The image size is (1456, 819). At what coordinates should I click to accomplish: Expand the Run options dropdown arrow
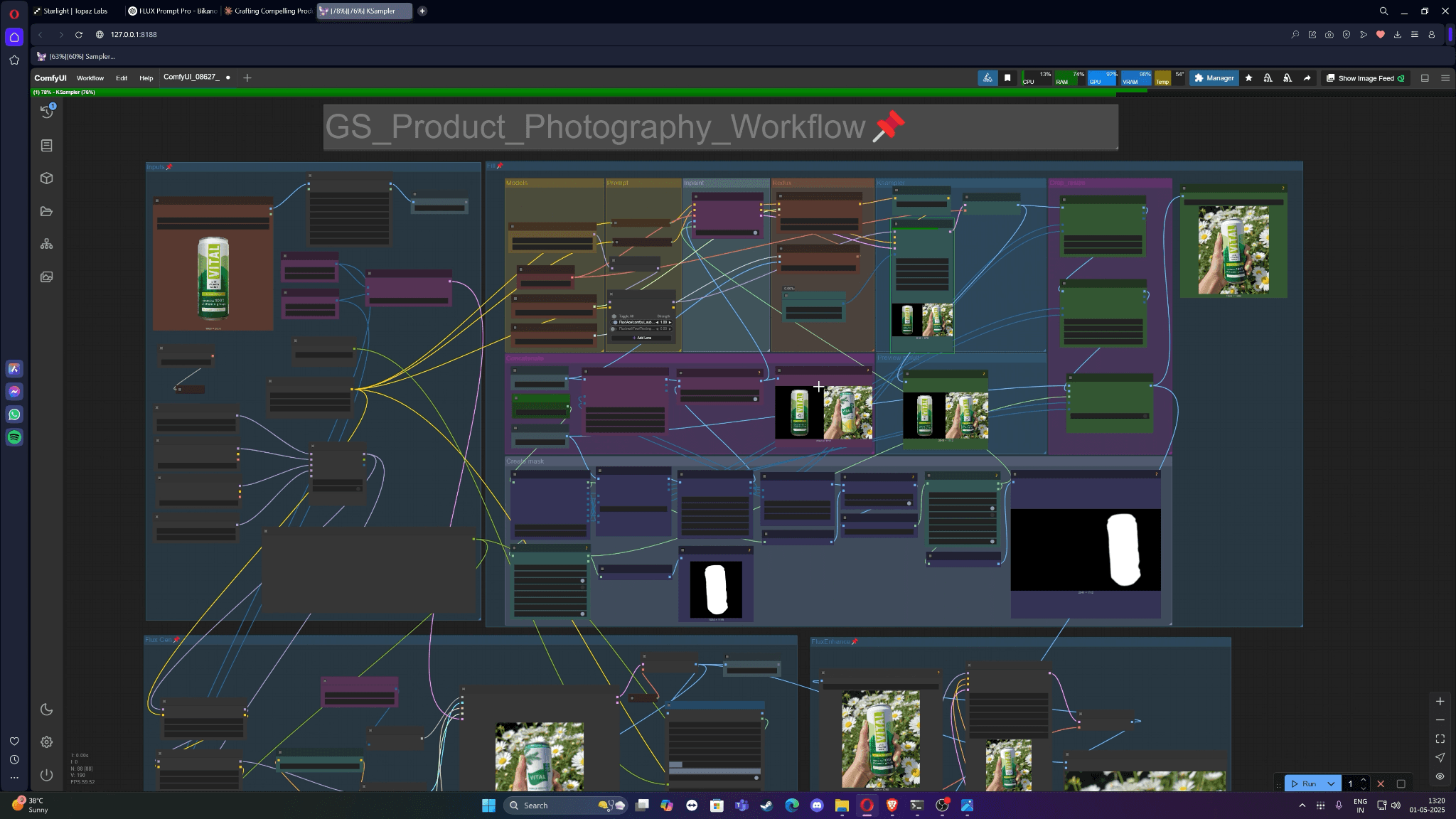pos(1331,783)
